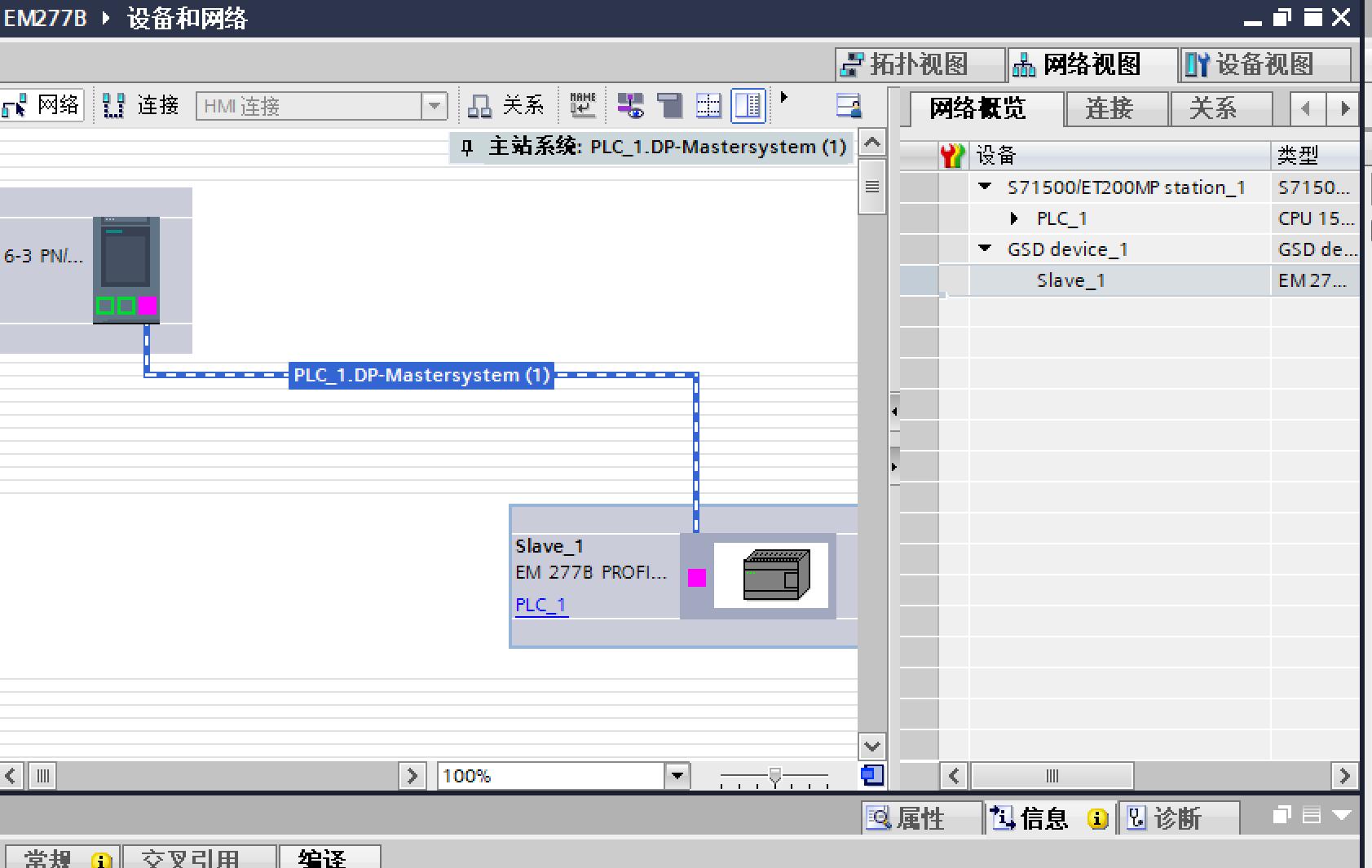1372x868 pixels.
Task: Select the GSD device_1 row
Action: pyautogui.click(x=1129, y=249)
